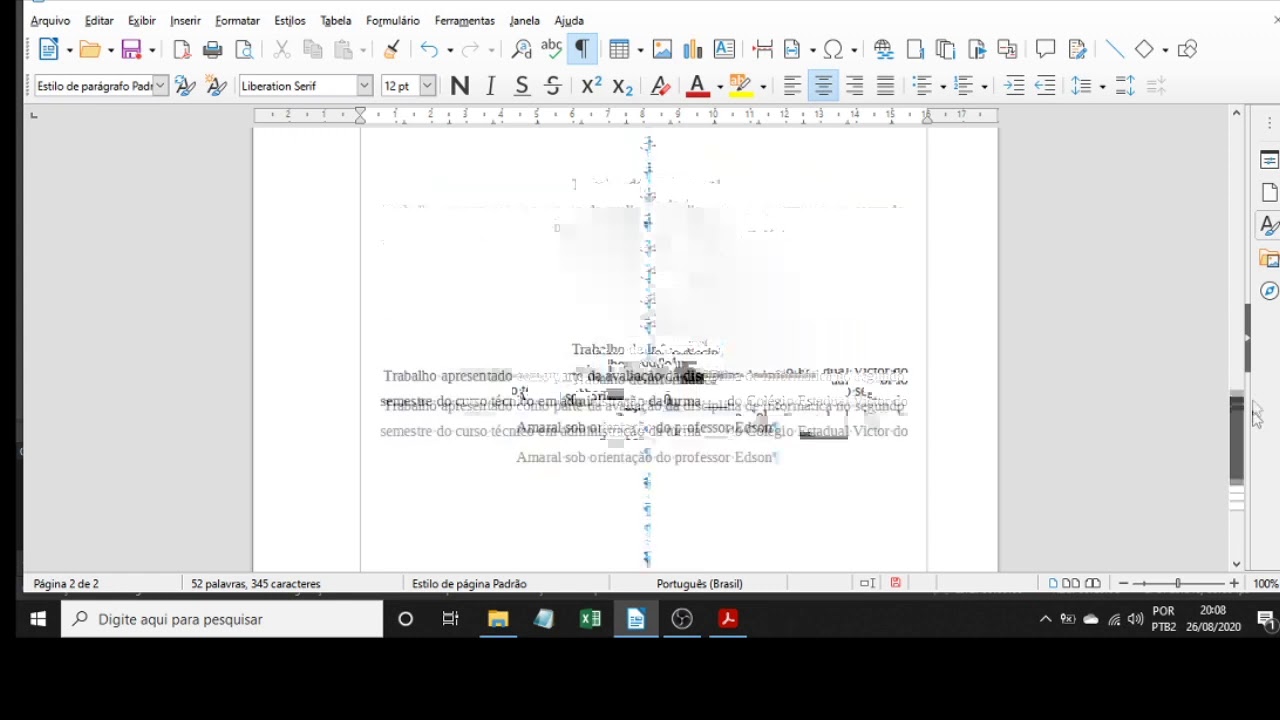Expand the Open recent documents arrow
1280x720 pixels.
click(110, 50)
